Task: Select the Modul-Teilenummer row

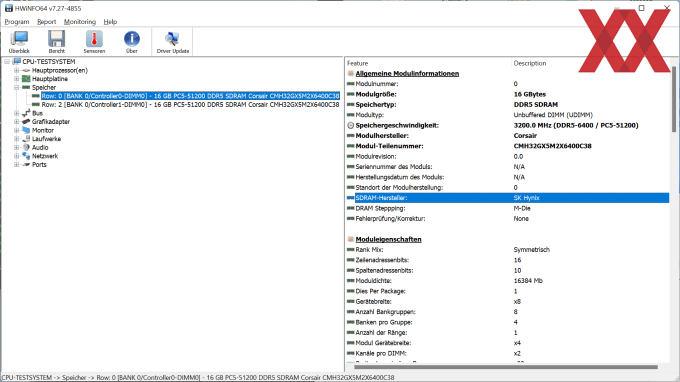Action: pos(508,146)
